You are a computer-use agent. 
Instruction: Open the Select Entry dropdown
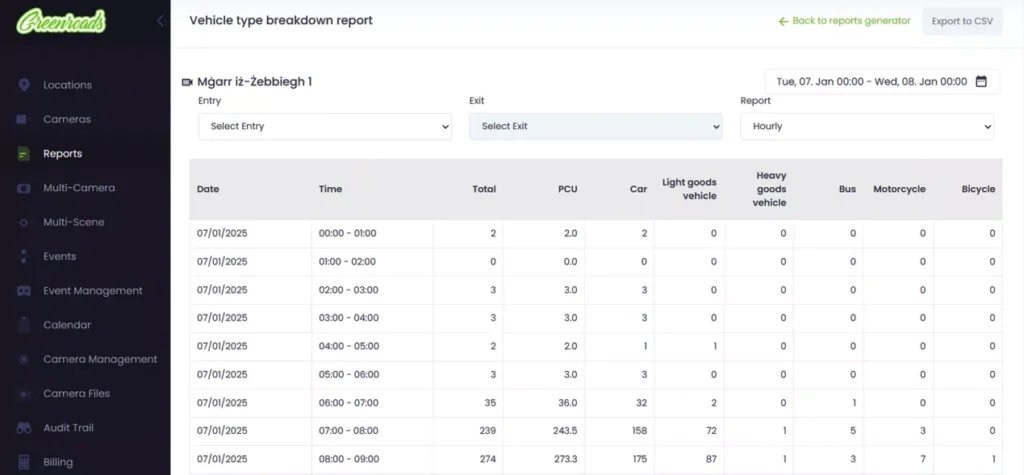coord(324,127)
